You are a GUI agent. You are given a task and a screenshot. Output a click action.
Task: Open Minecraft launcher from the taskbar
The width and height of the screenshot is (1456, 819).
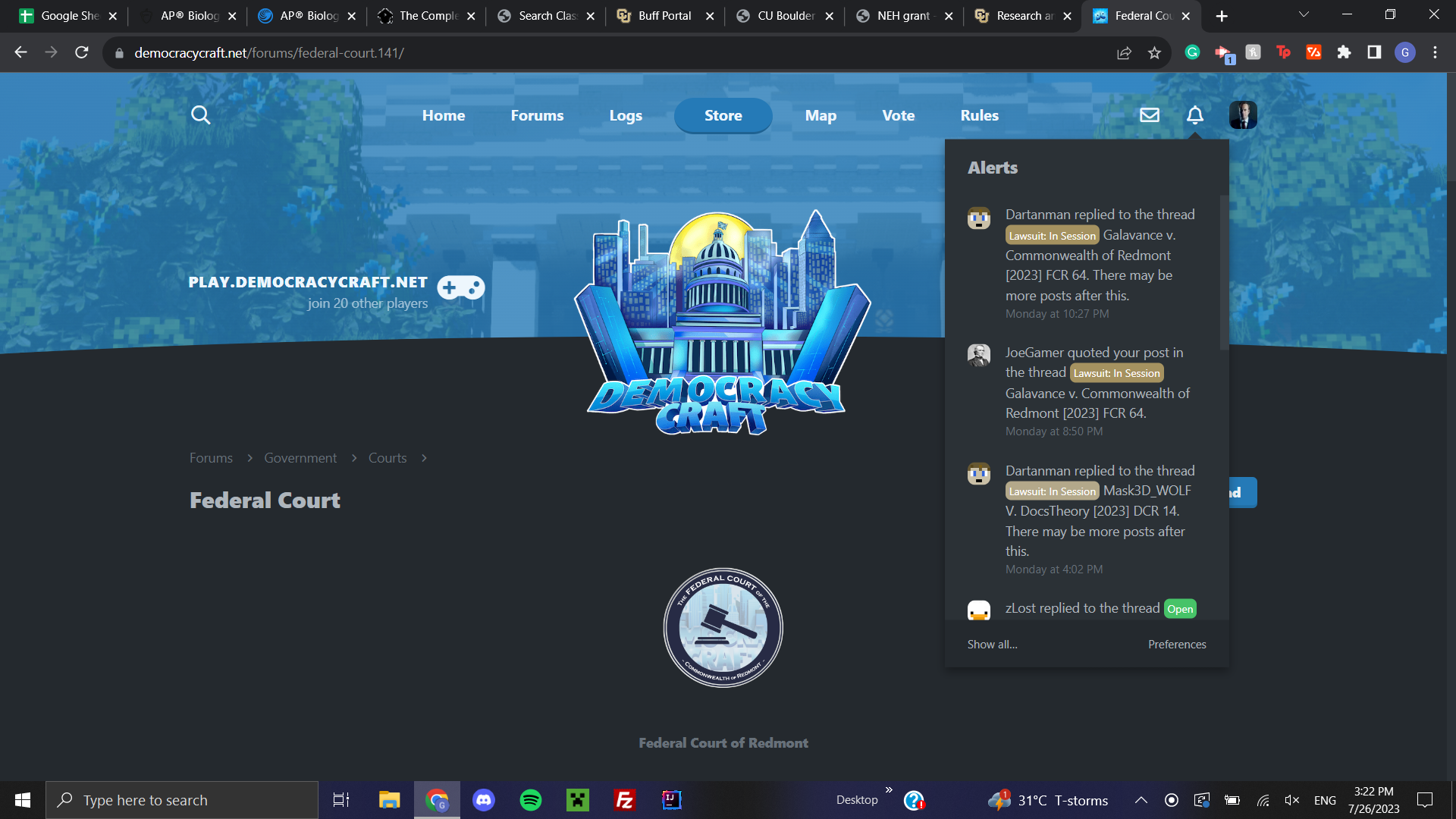tap(578, 800)
